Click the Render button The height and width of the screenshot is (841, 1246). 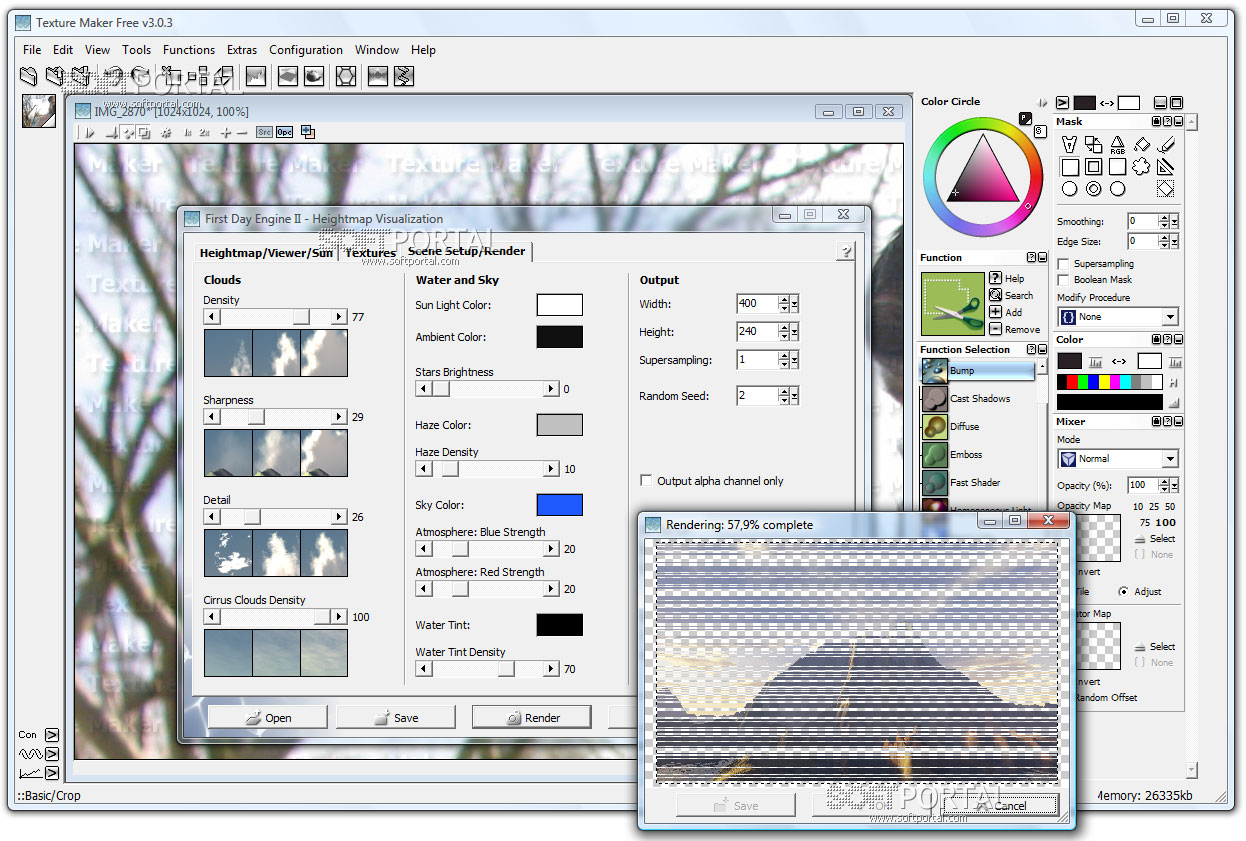pos(532,717)
